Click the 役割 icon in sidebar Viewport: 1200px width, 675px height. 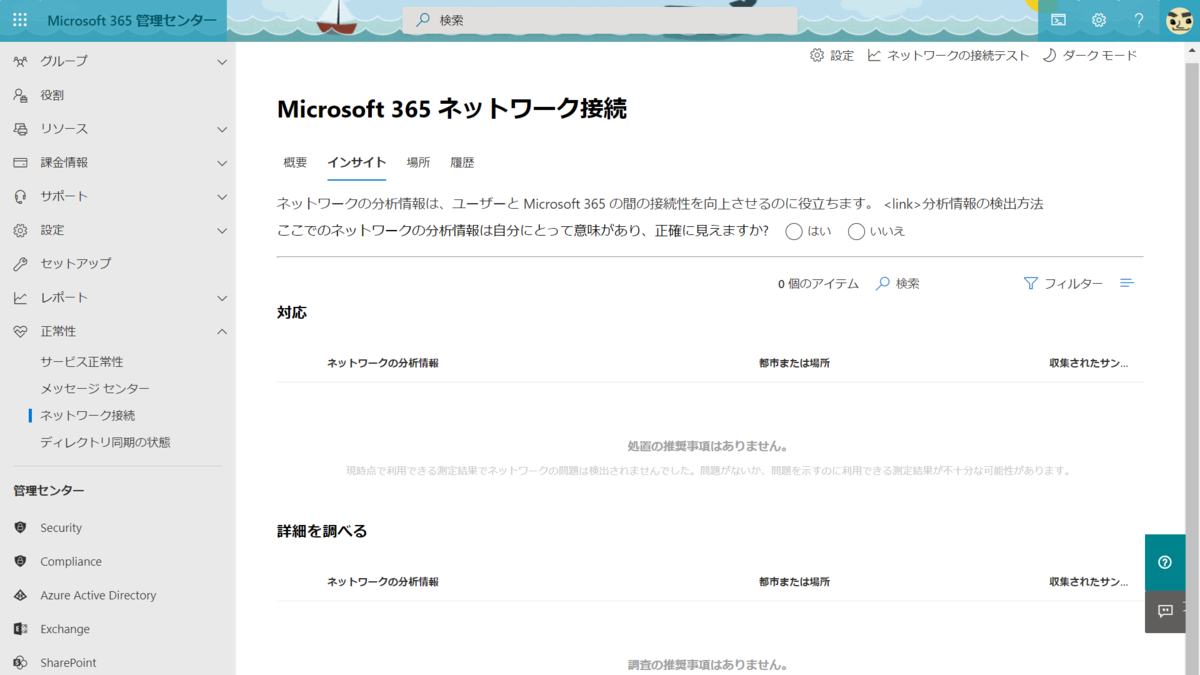(20, 95)
